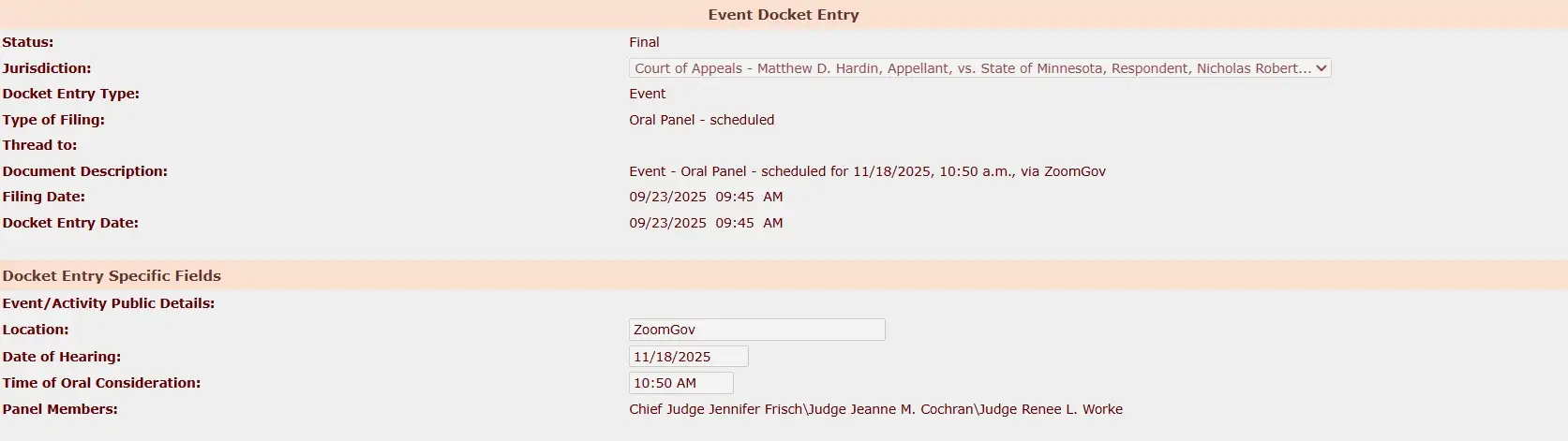The height and width of the screenshot is (441, 1568).
Task: Focus the Date of Hearing field
Action: click(x=688, y=357)
